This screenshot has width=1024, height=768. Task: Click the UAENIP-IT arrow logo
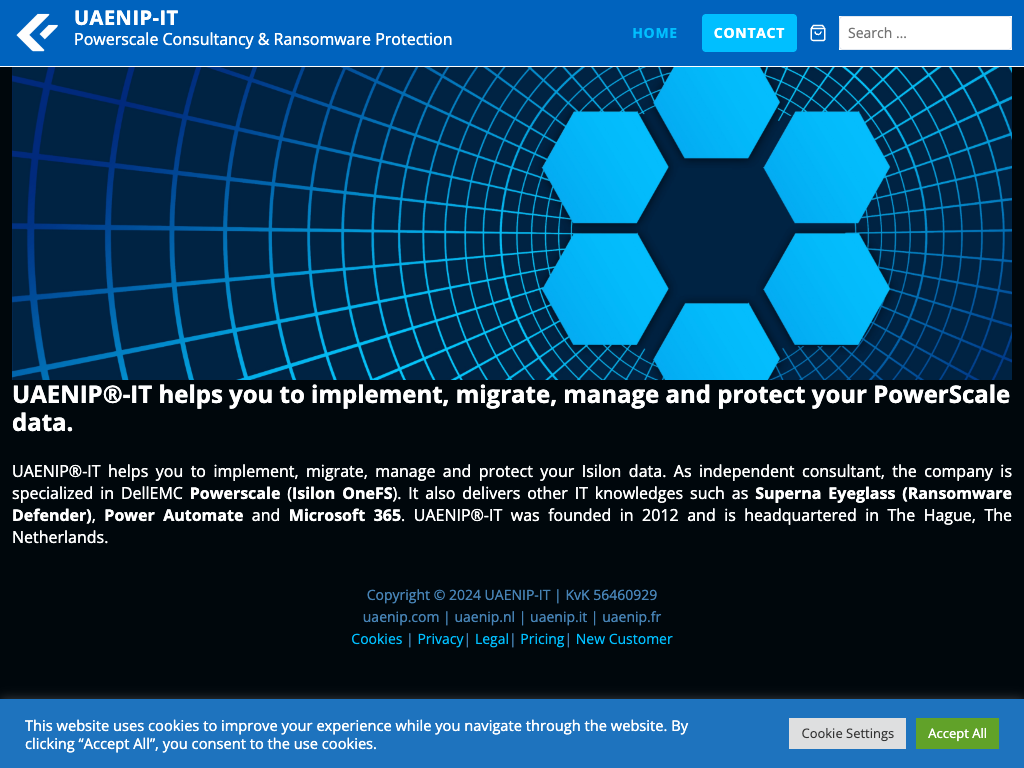pyautogui.click(x=37, y=33)
